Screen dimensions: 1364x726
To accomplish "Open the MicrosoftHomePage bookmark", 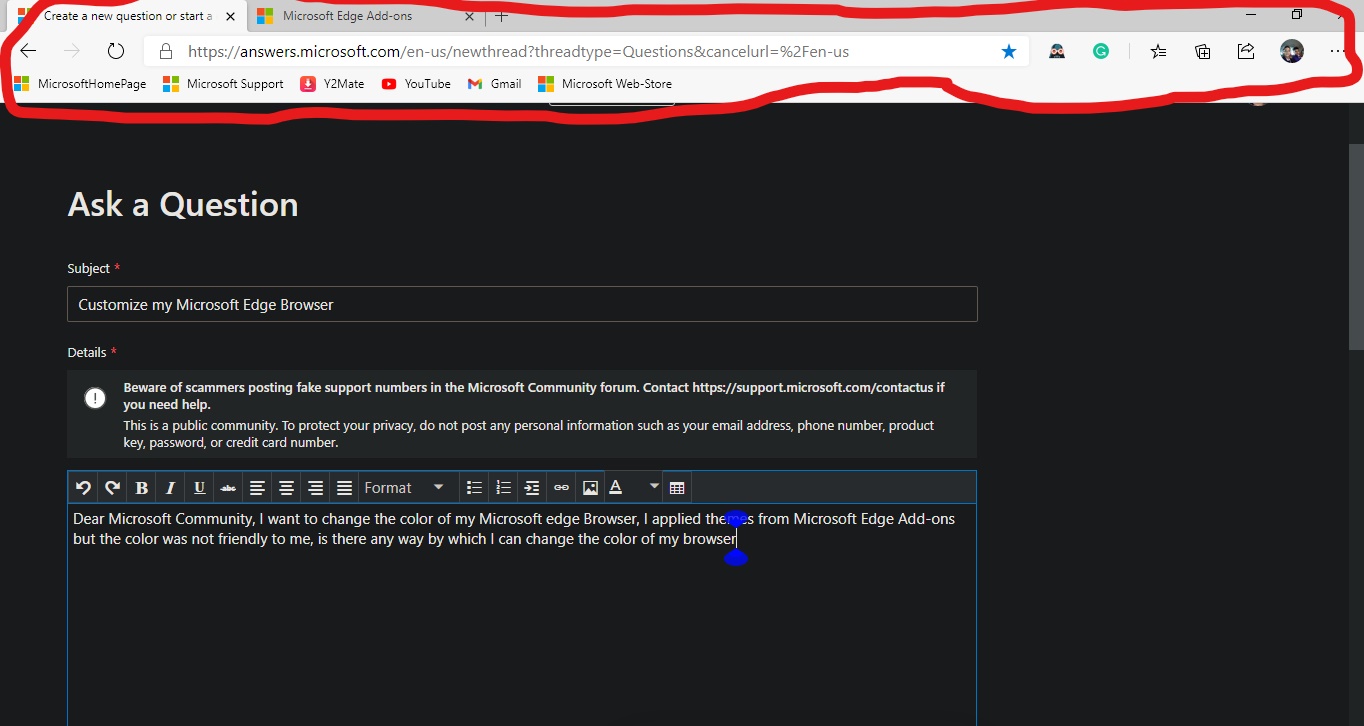I will pyautogui.click(x=80, y=84).
